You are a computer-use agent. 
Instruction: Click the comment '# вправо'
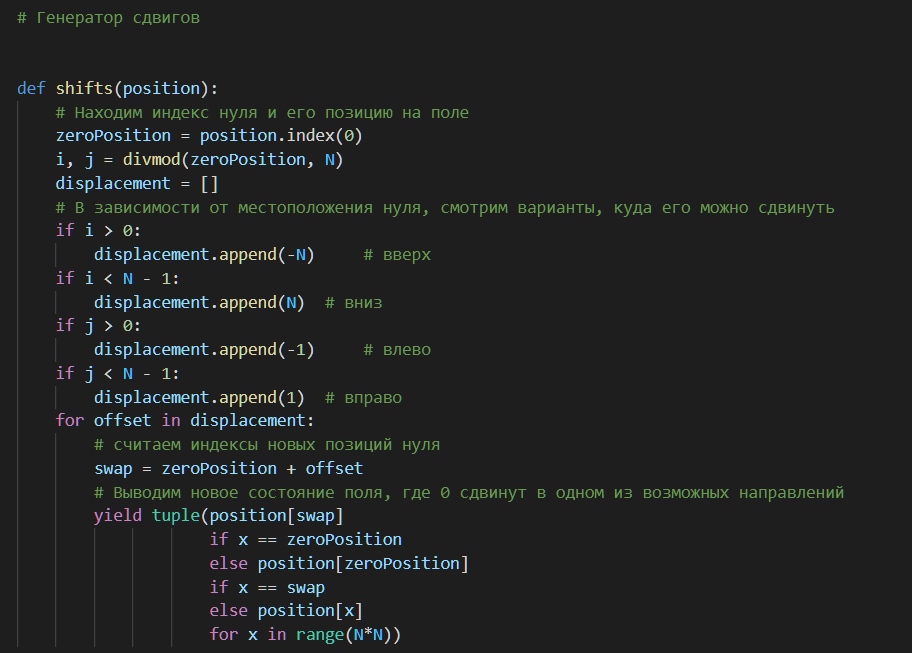coord(364,397)
